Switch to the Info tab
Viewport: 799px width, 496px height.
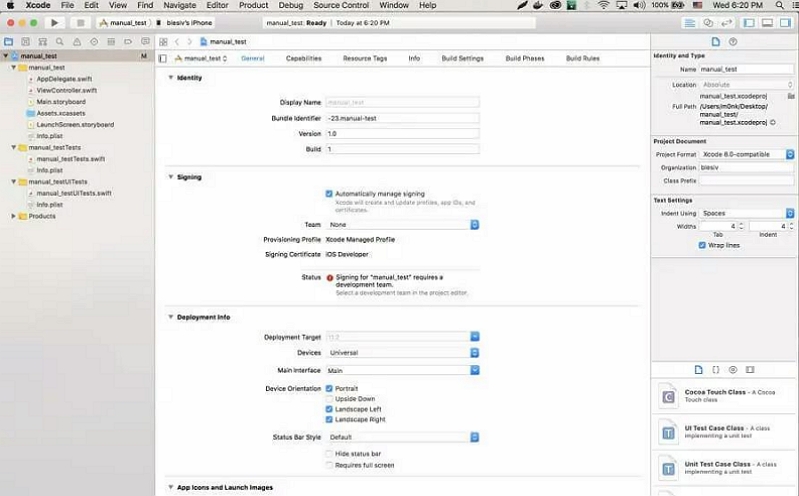414,59
